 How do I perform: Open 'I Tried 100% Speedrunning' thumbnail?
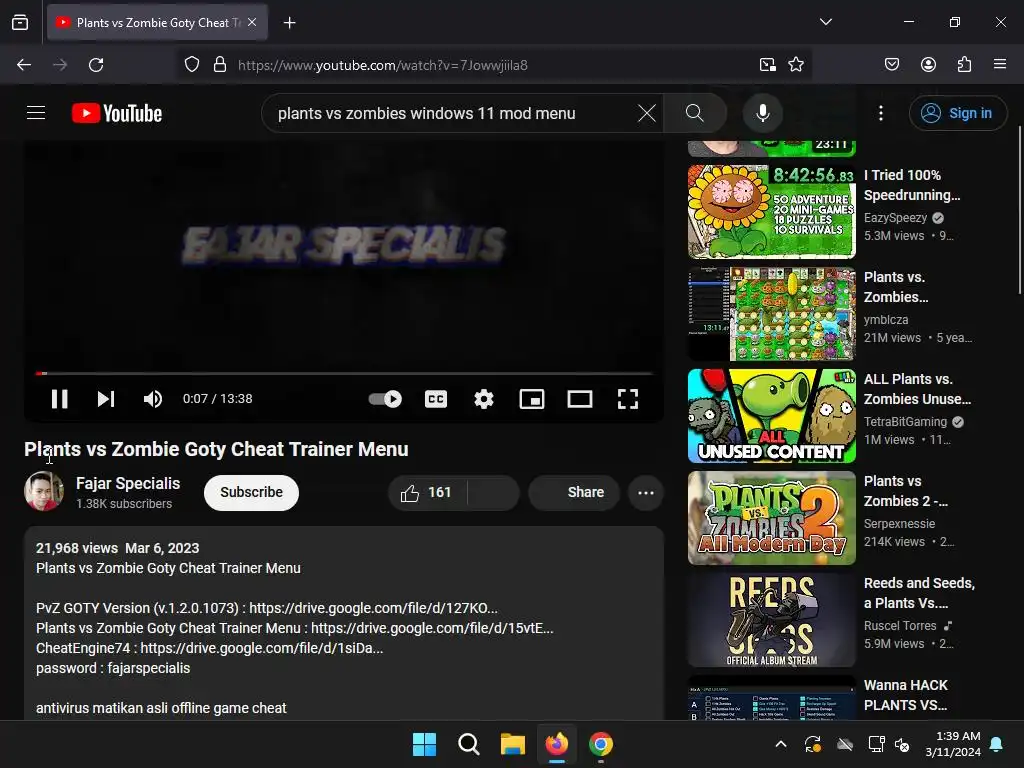tap(772, 212)
